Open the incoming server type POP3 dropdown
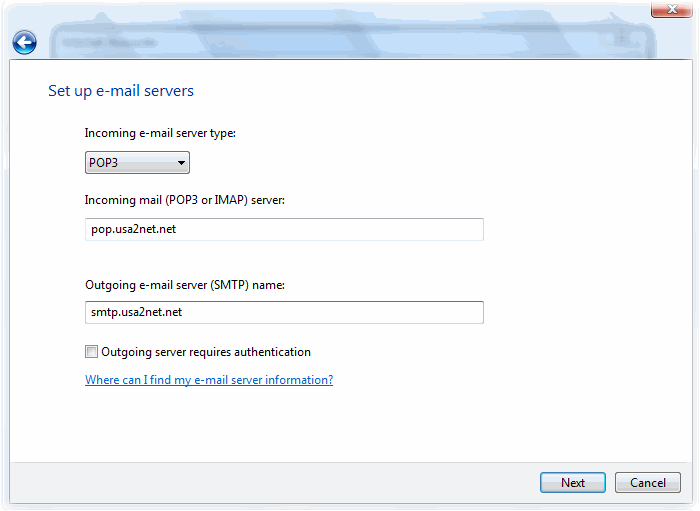 pyautogui.click(x=138, y=162)
